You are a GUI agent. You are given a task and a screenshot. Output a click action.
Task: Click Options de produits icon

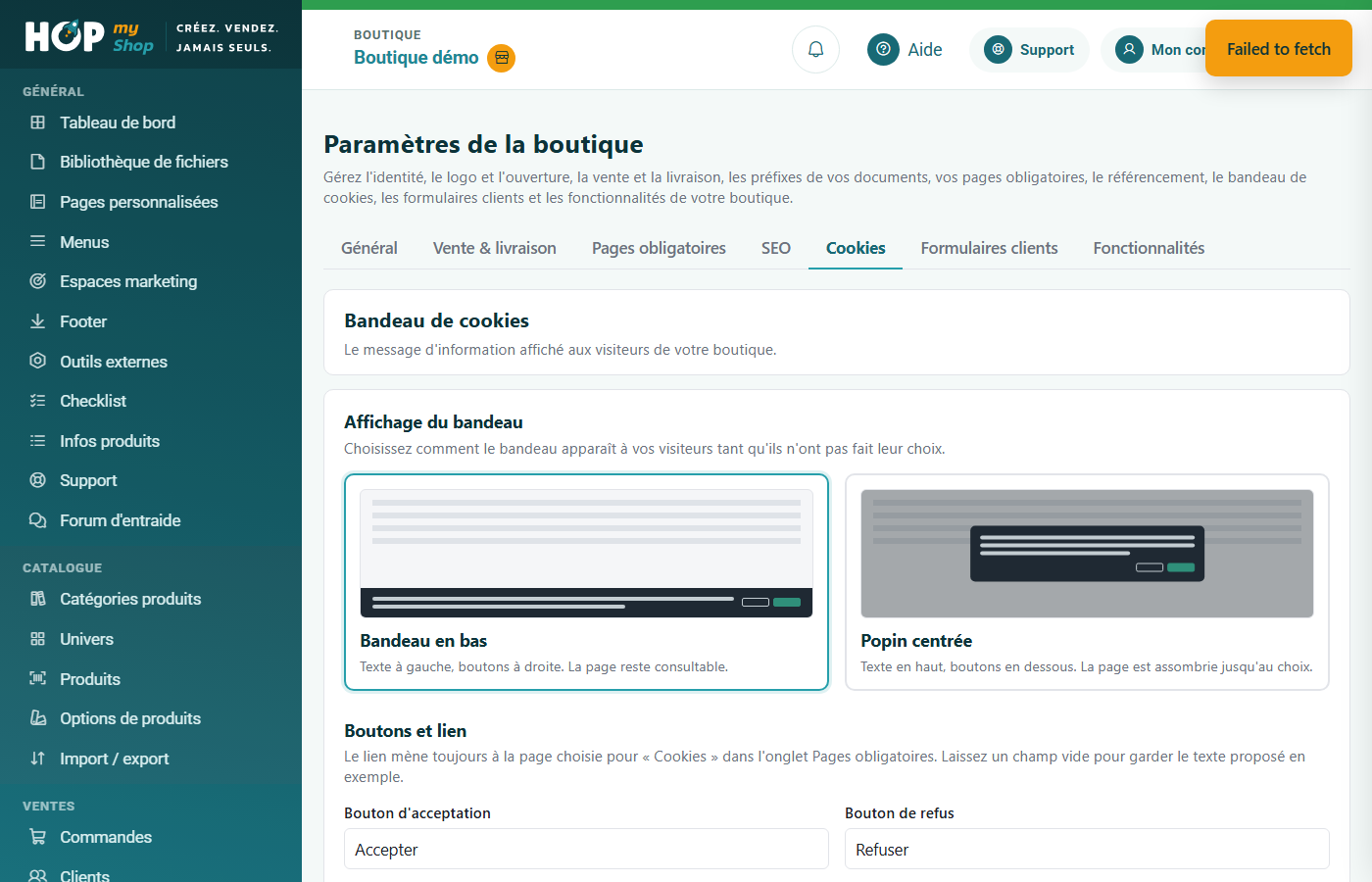(x=37, y=718)
